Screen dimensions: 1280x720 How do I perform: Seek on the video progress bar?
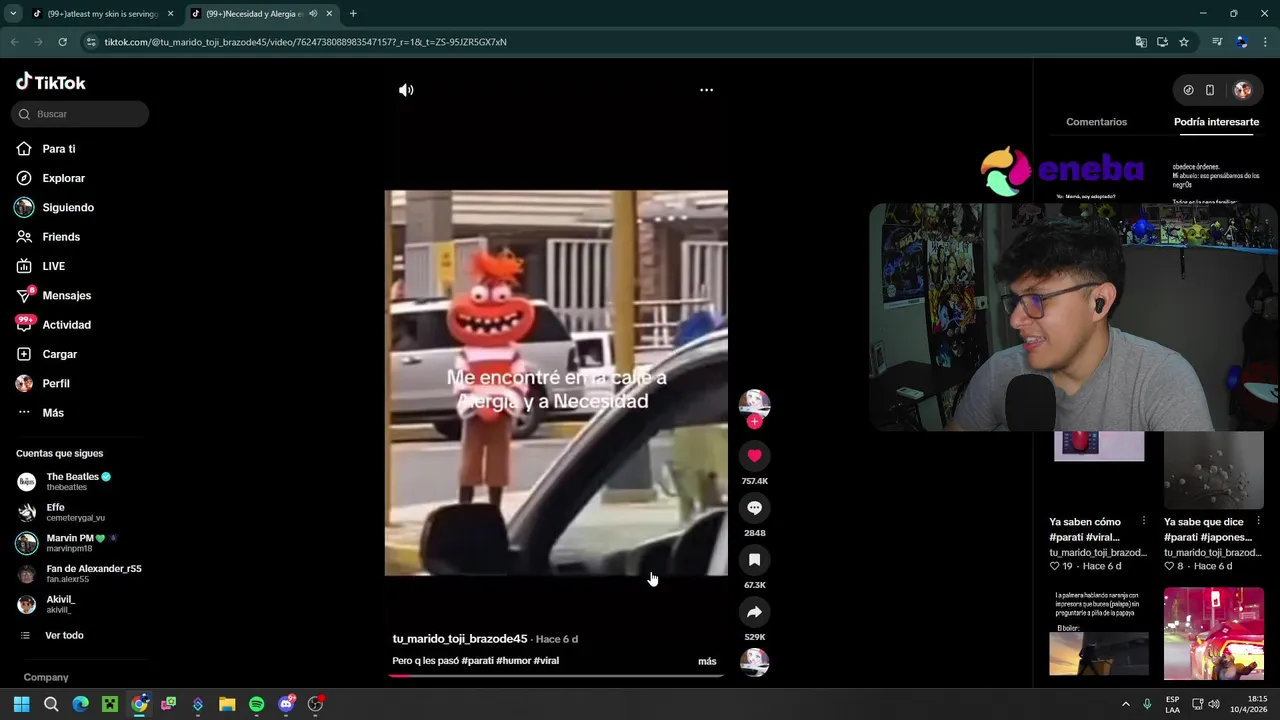[556, 675]
